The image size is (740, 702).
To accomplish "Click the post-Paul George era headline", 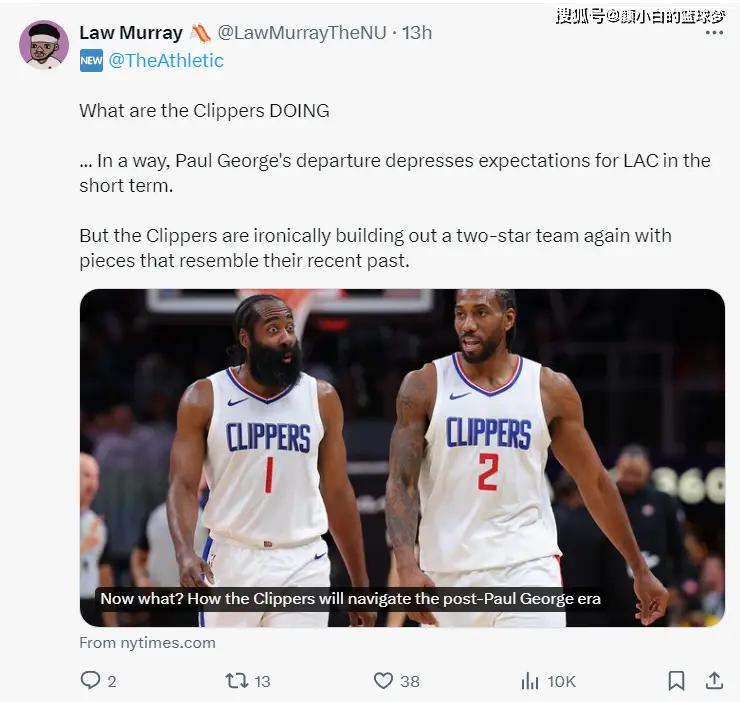I will 350,599.
